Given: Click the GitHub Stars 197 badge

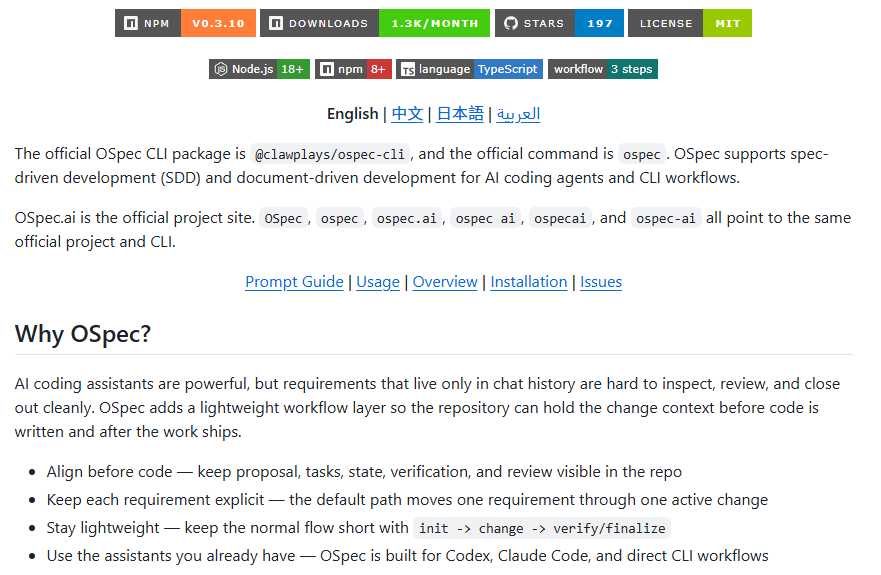Looking at the screenshot, I should point(559,23).
